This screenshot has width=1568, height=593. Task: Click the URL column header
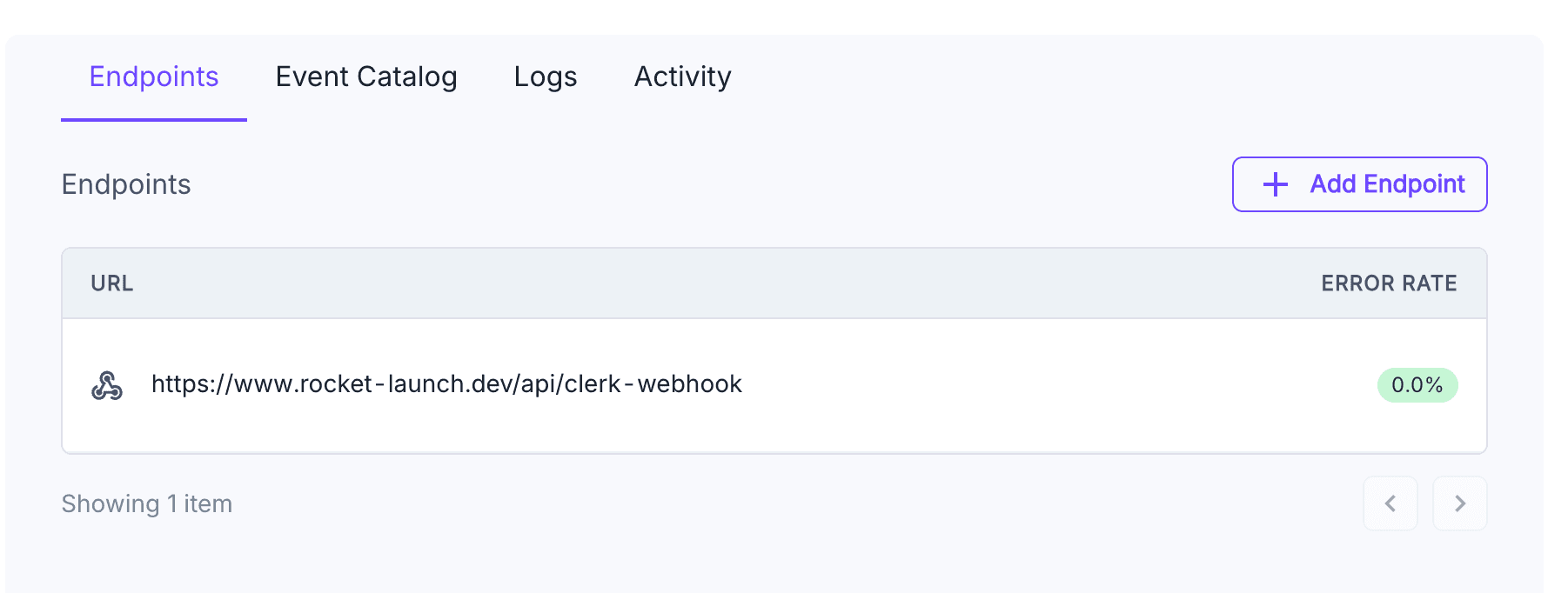(111, 283)
